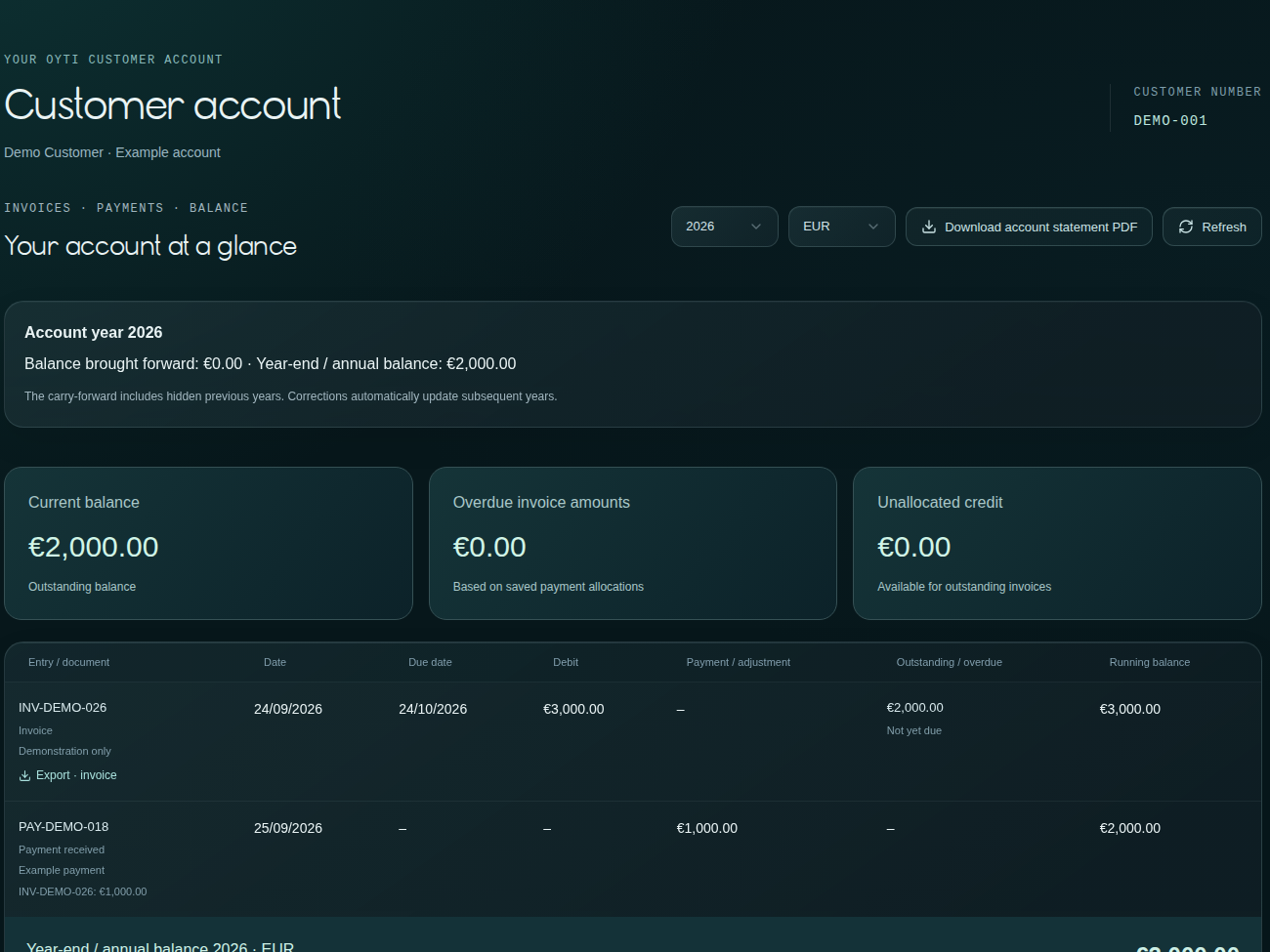Click the Payment received label
The height and width of the screenshot is (952, 1270).
click(x=62, y=849)
